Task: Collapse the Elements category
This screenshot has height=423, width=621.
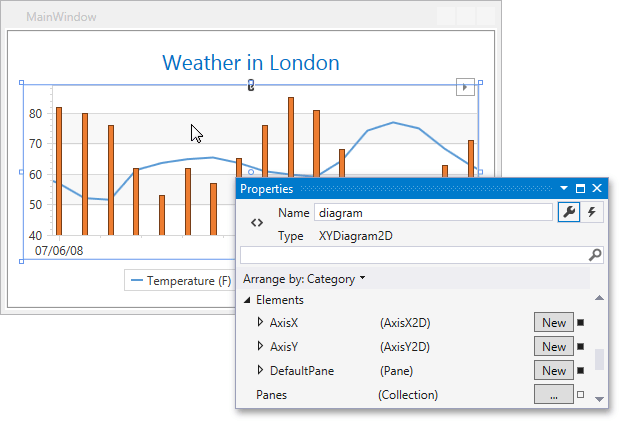Action: click(247, 300)
